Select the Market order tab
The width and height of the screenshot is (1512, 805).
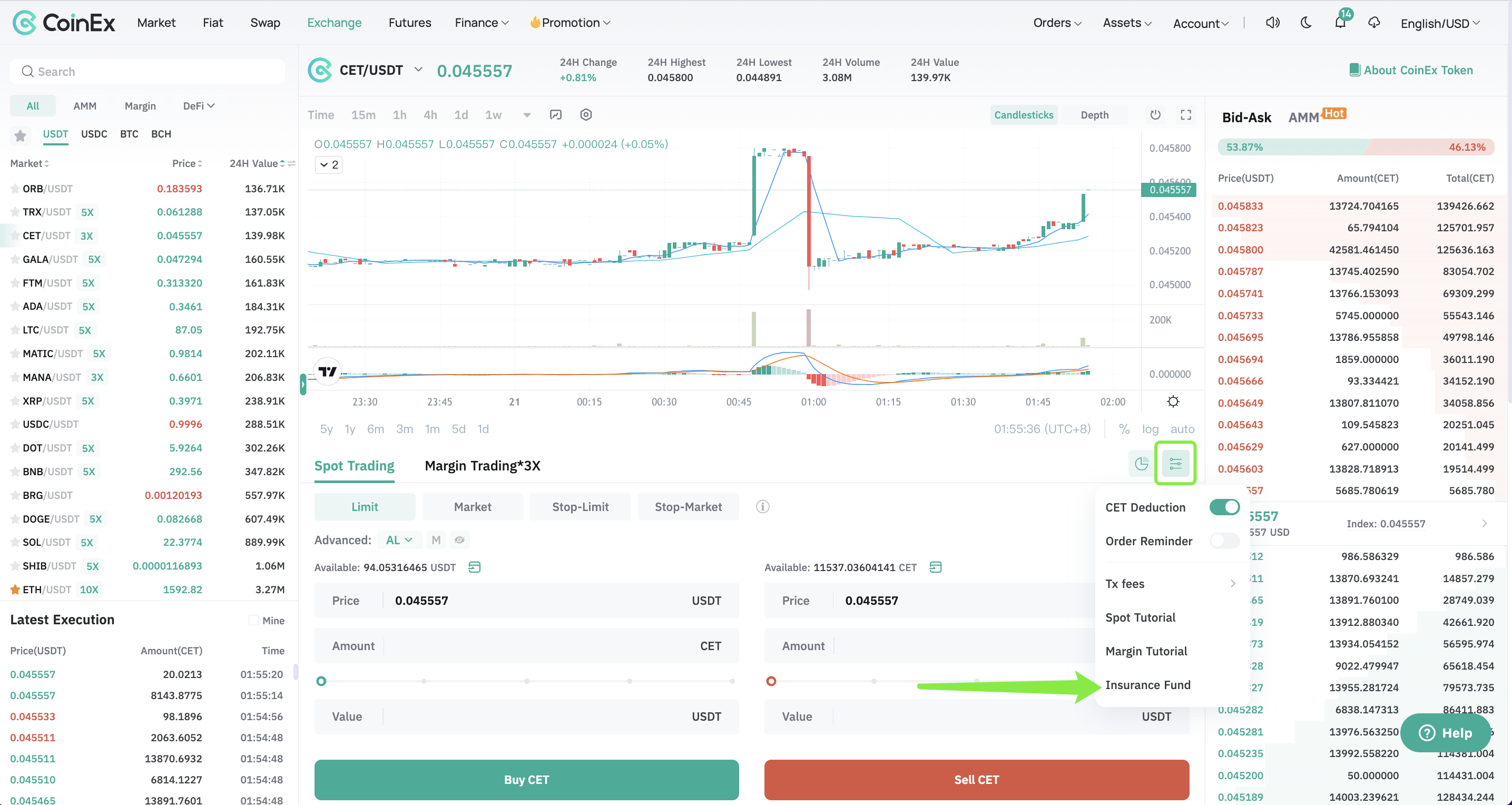tap(473, 507)
